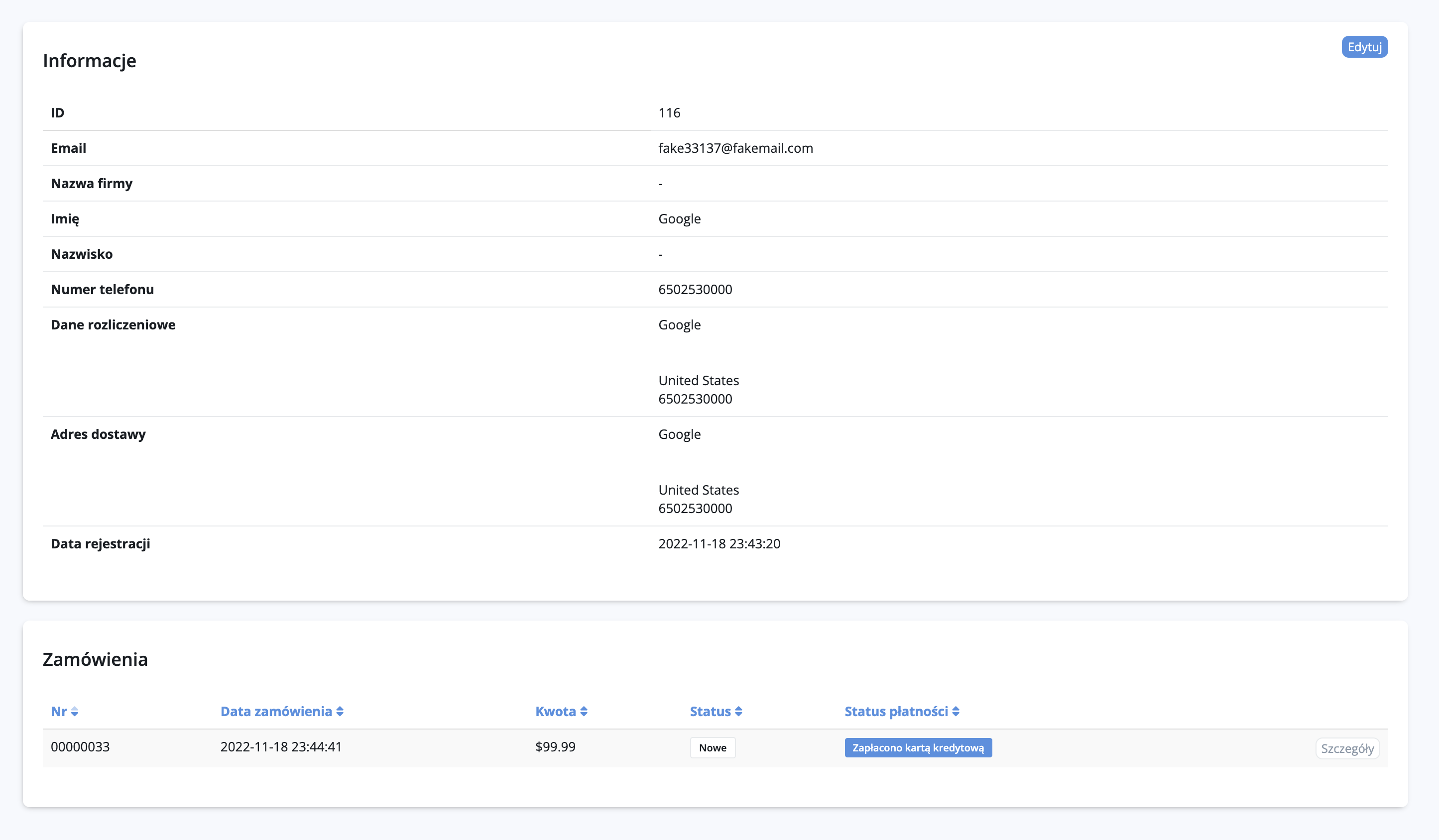Viewport: 1439px width, 840px height.
Task: Click the Numer telefonu value 6502530000
Action: click(695, 290)
